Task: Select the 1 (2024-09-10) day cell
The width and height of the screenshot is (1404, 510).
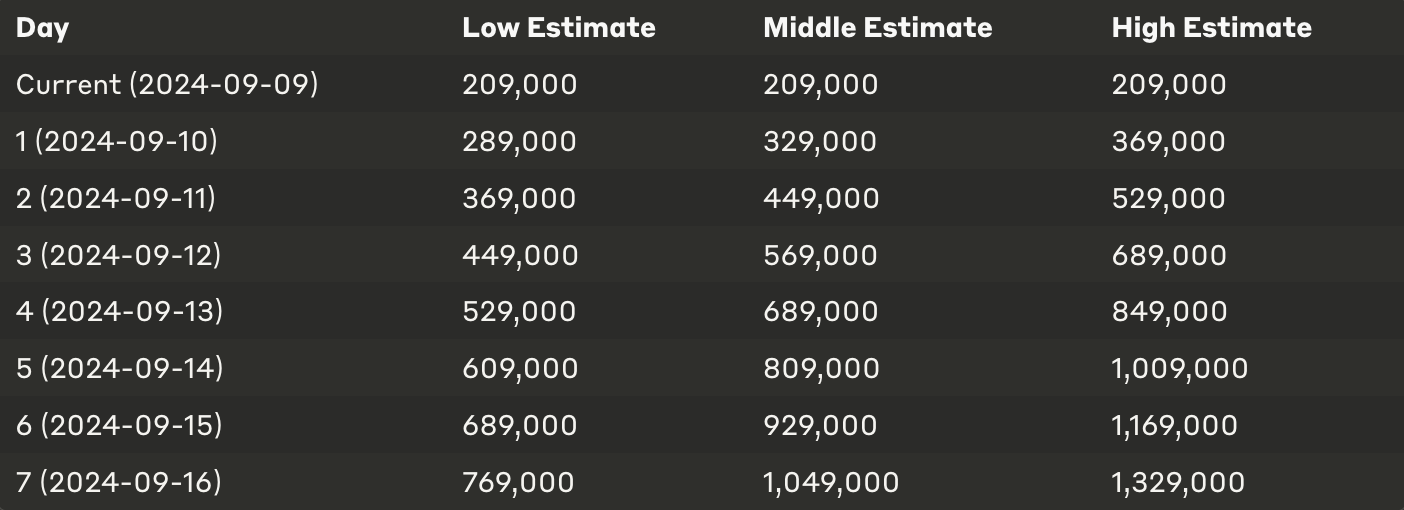Action: (117, 141)
